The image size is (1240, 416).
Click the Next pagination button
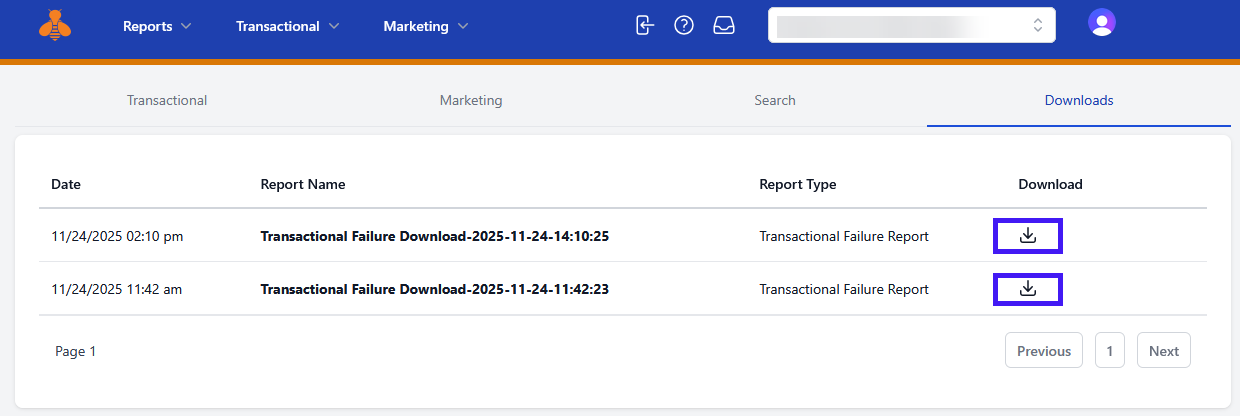[x=1163, y=351]
